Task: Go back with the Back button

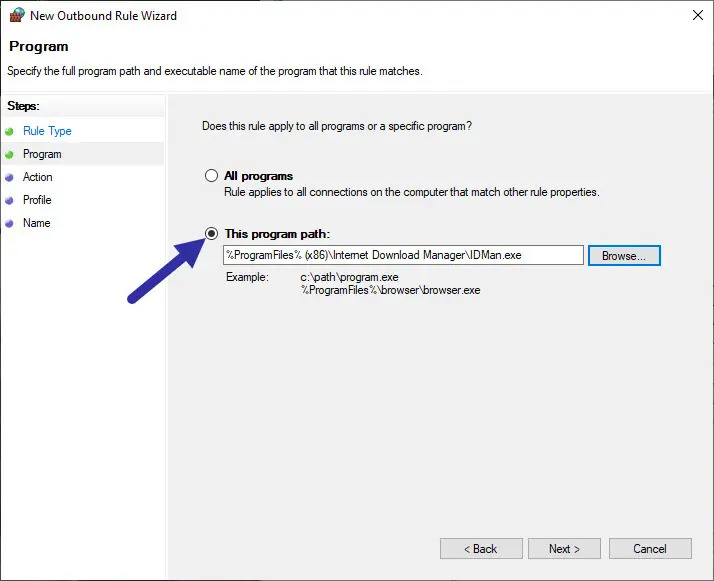Action: (481, 549)
